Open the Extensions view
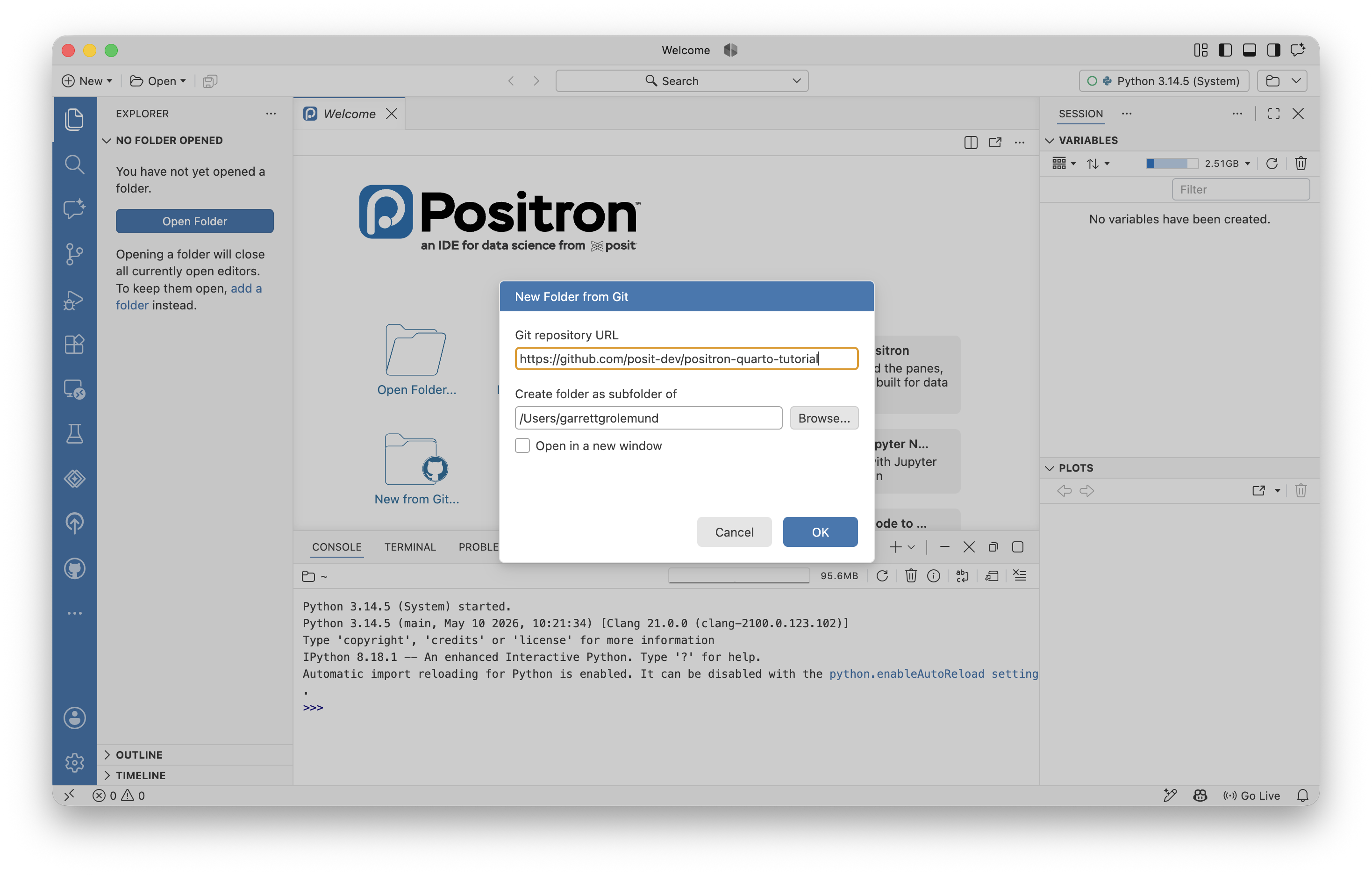The image size is (1372, 875). (75, 344)
